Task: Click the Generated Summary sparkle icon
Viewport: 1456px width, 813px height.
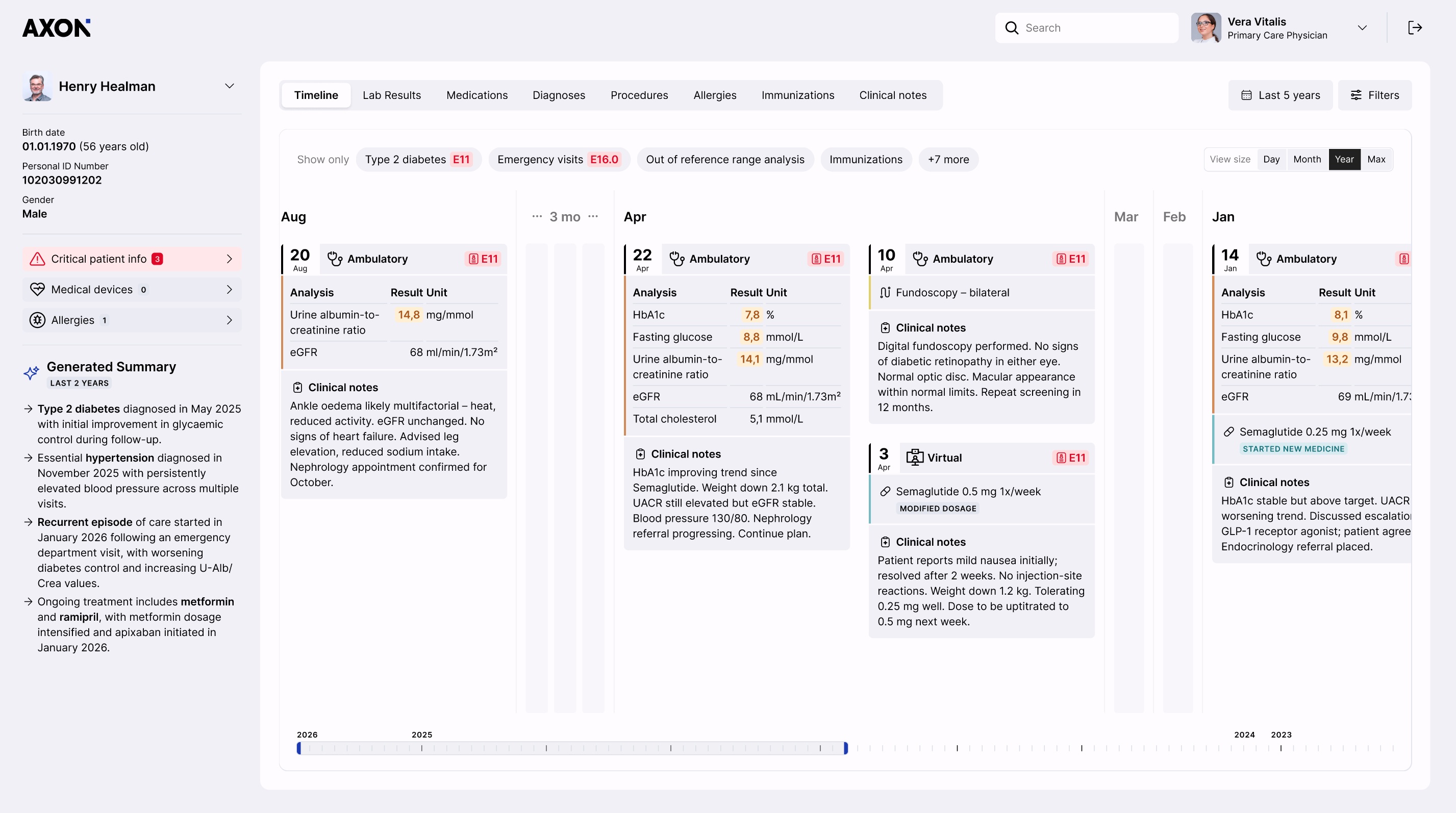Action: click(x=31, y=372)
